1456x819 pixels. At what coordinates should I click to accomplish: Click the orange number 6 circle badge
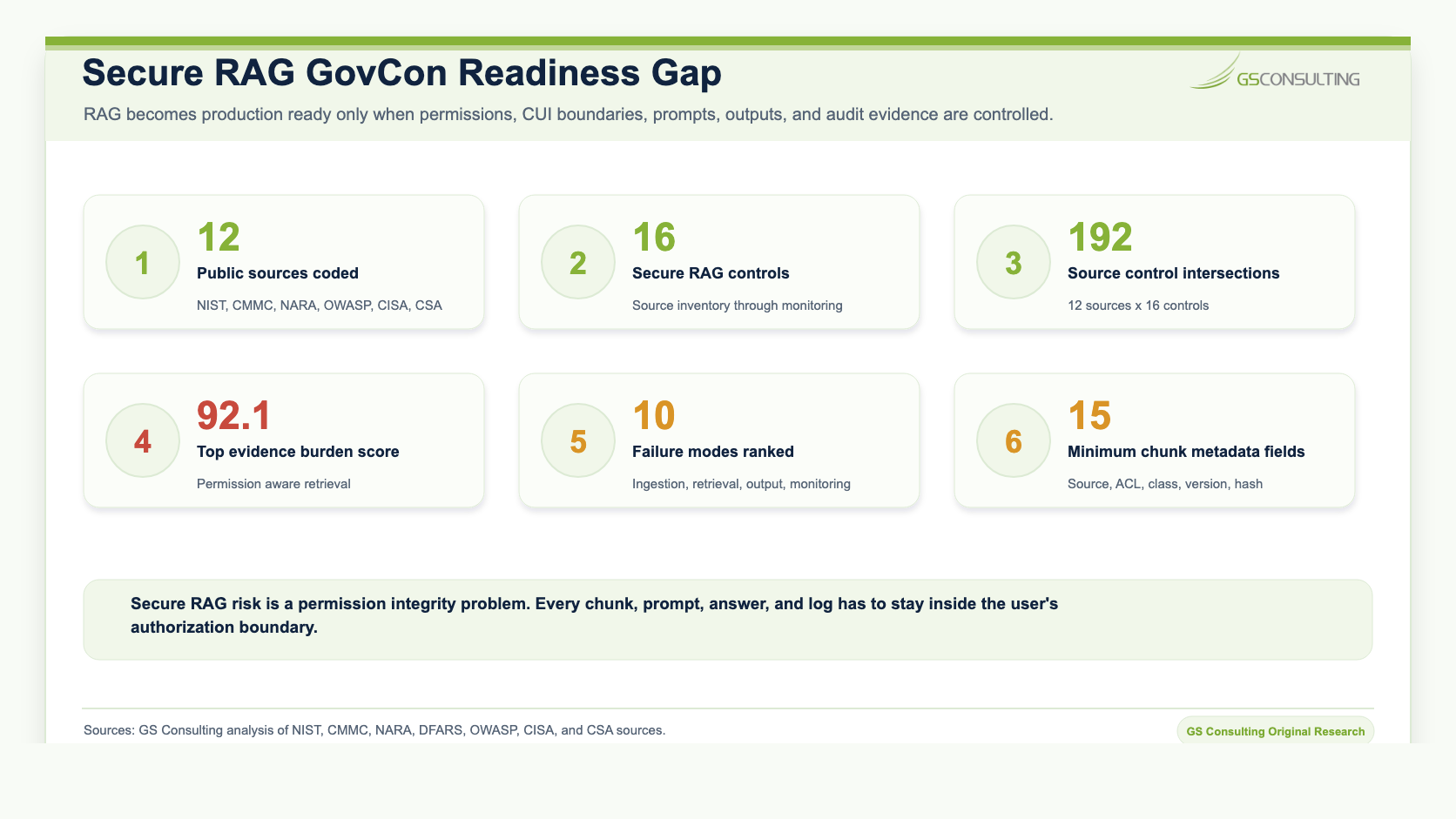coord(1014,440)
